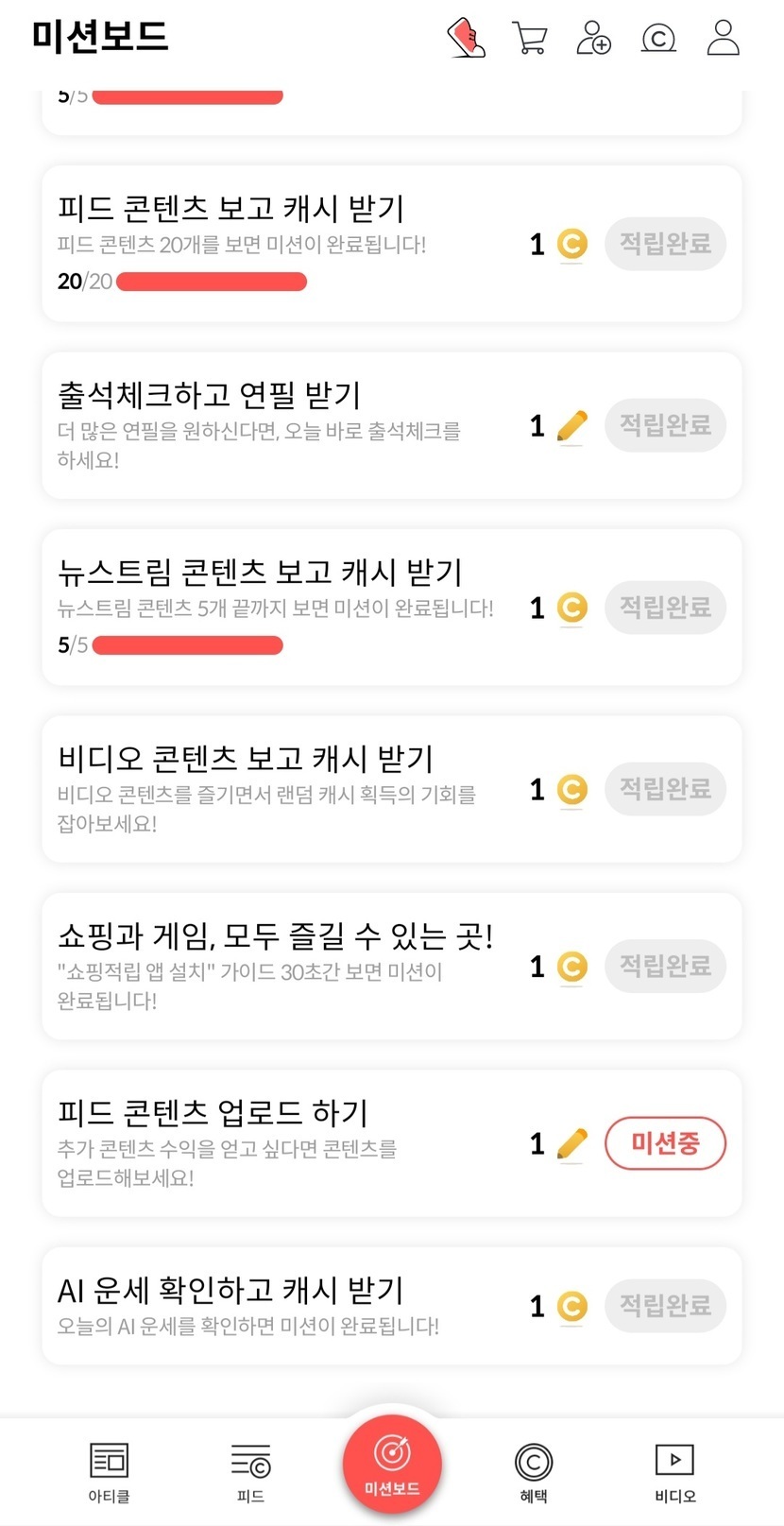The height and width of the screenshot is (1526, 784).
Task: Tap 적립완료 button for 출석체크 mission
Action: pos(665,425)
